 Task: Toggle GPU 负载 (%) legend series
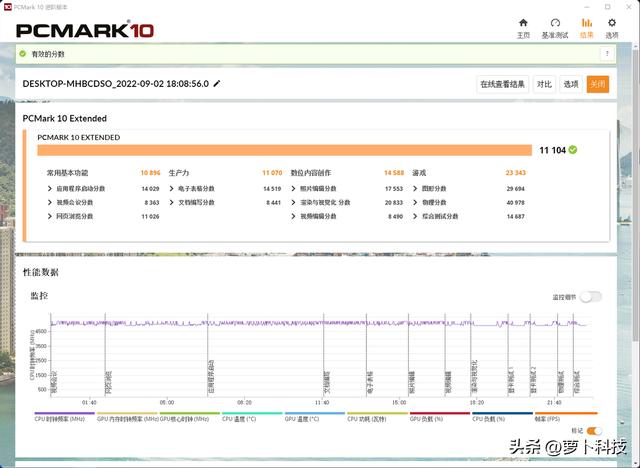tap(440, 417)
